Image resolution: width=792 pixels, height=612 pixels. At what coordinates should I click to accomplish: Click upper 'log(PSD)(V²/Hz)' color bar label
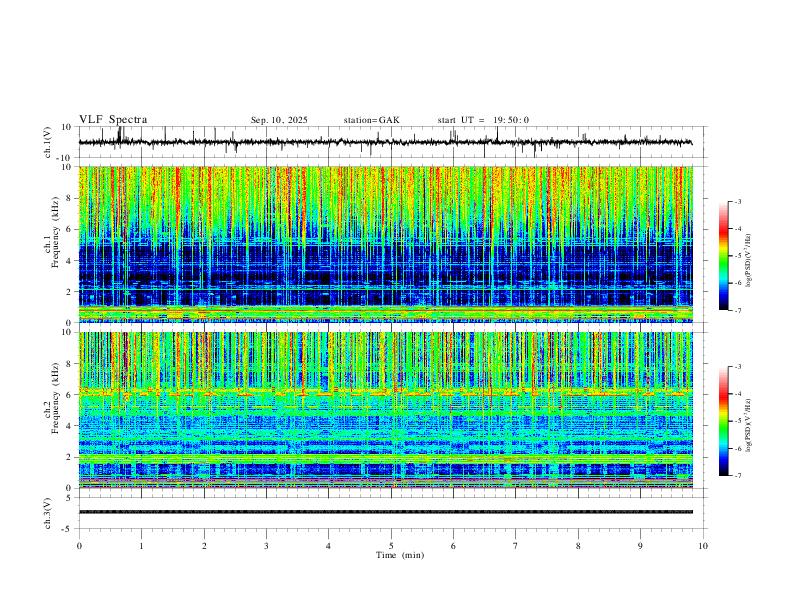749,261
